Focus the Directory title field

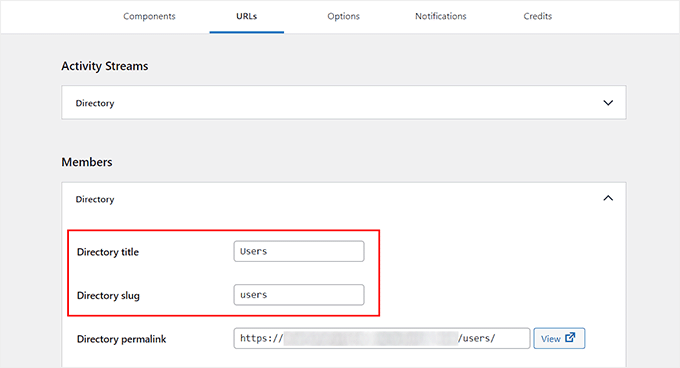point(299,251)
